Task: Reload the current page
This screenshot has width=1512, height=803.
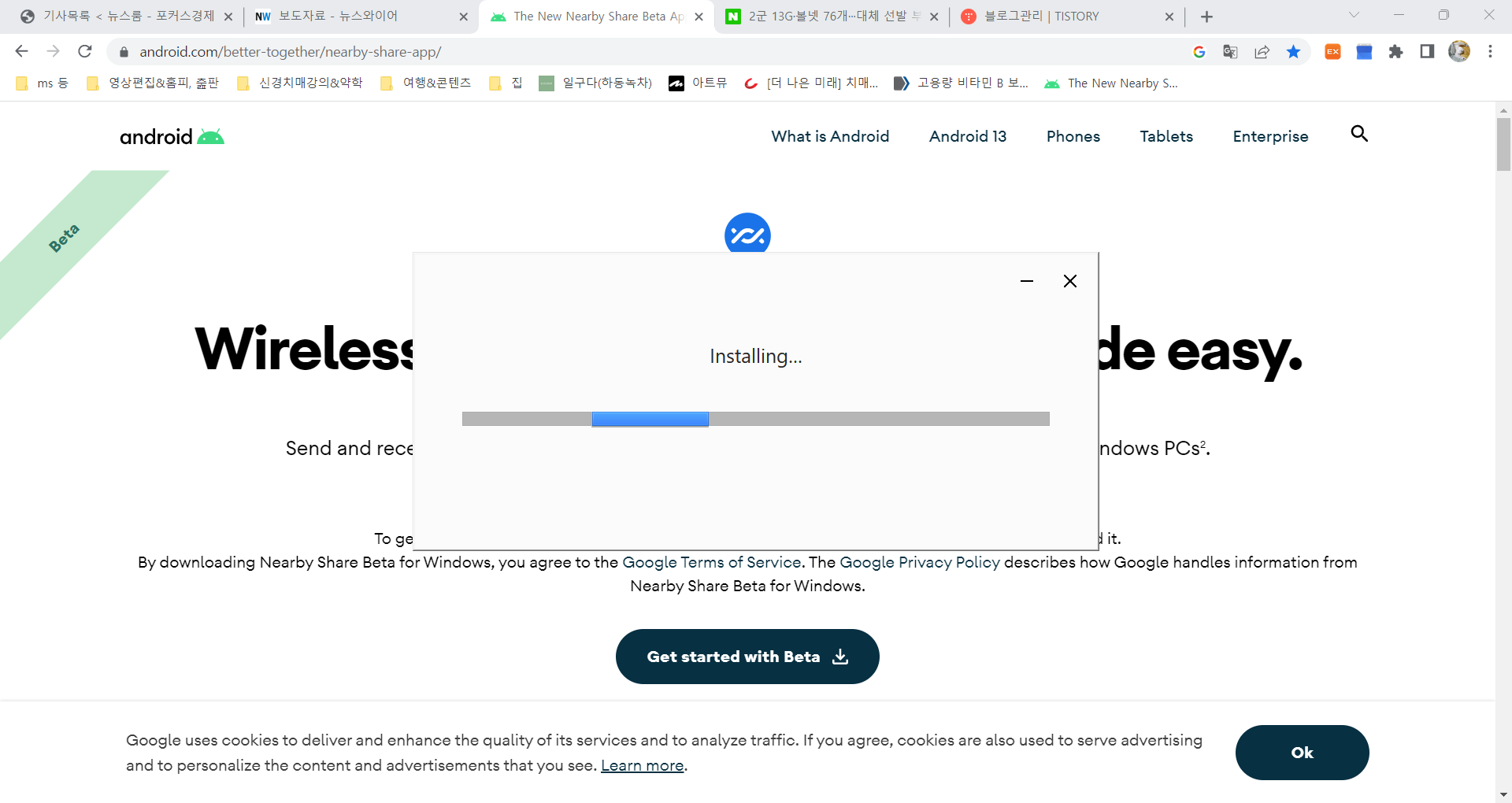Action: point(85,51)
